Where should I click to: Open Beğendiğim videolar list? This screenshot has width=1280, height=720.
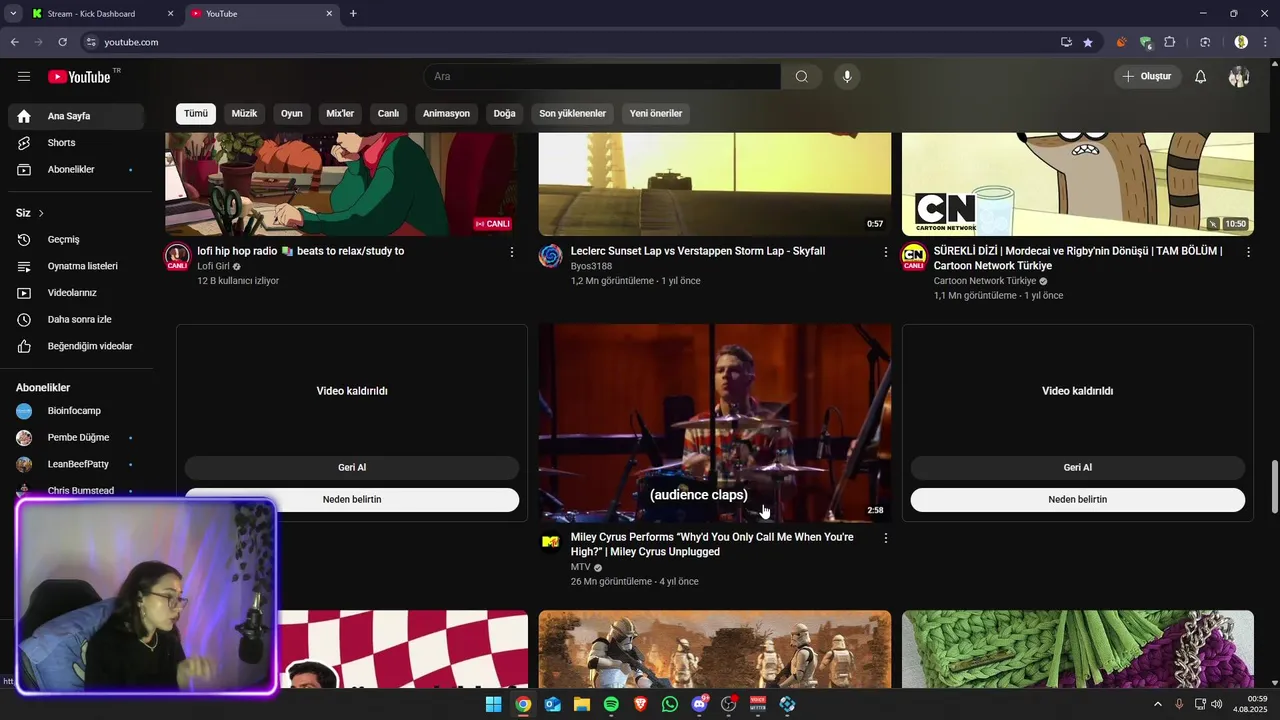[76, 346]
